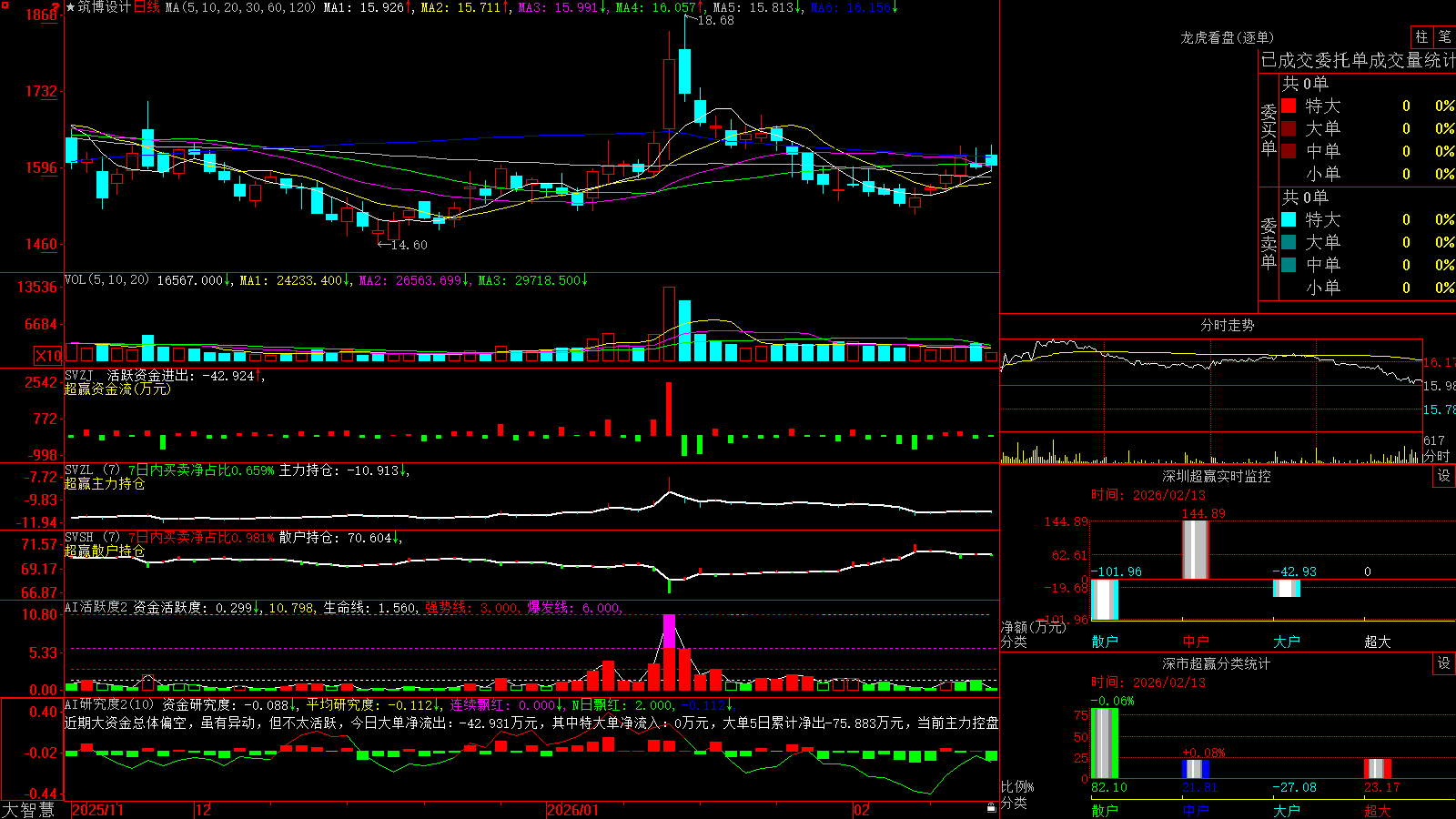Click -101.96 散户 bar in 实时监控

[1105, 600]
